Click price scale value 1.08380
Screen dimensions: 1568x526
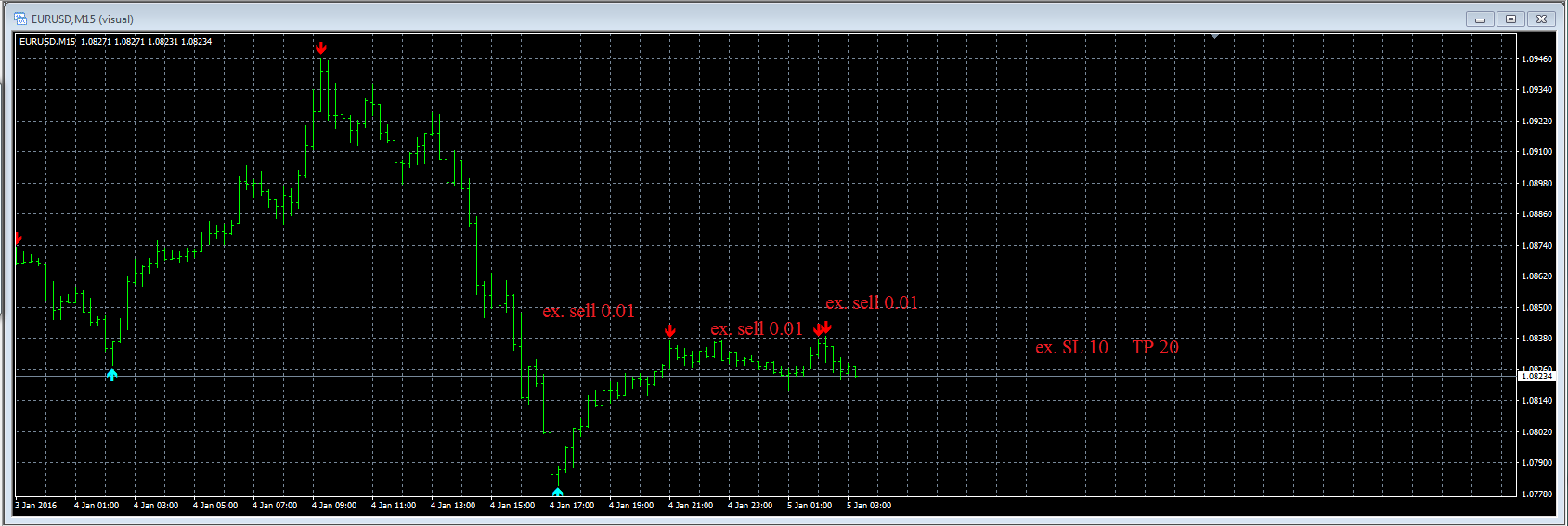pyautogui.click(x=1536, y=339)
